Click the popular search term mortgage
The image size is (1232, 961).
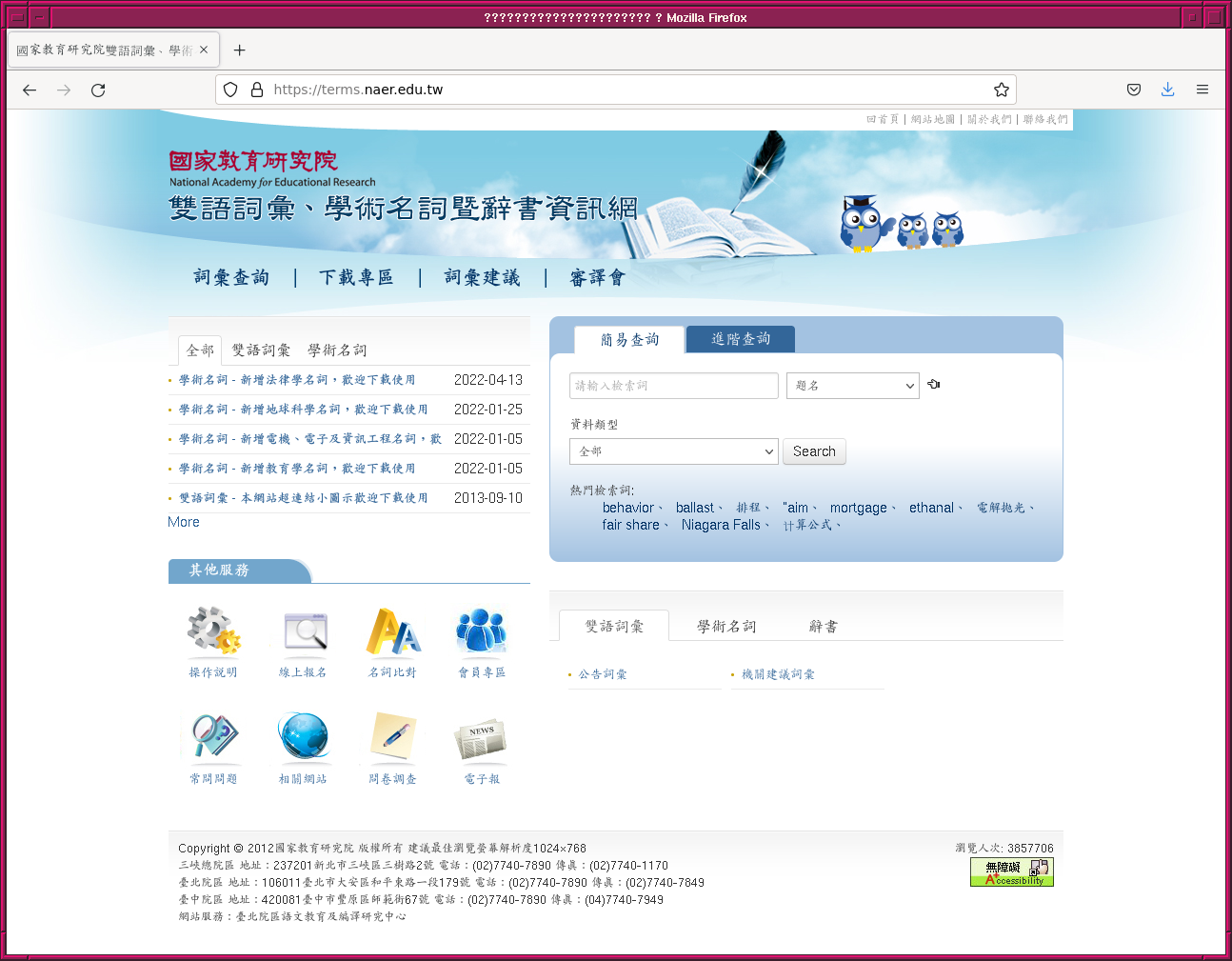pos(858,508)
